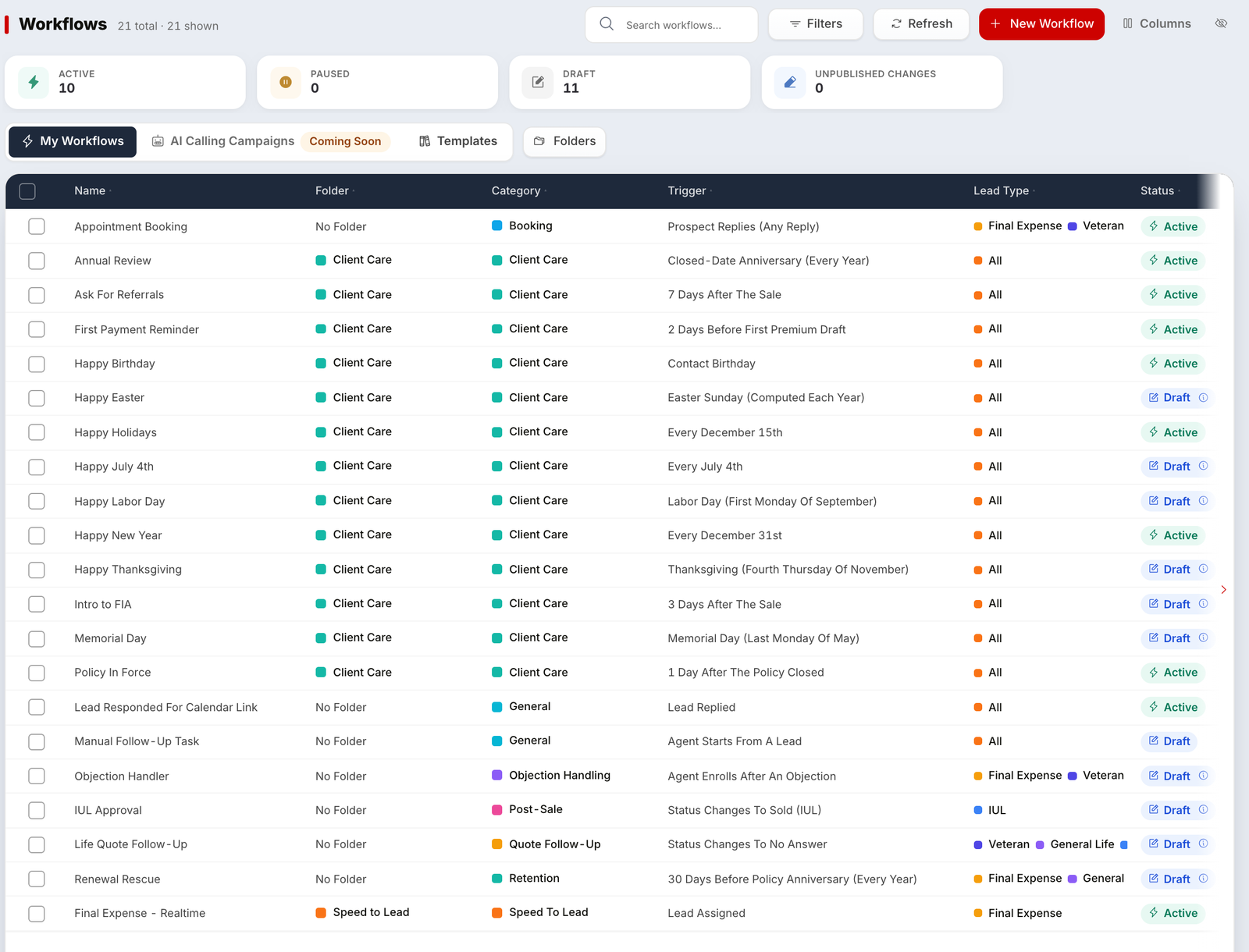This screenshot has width=1249, height=952.
Task: Click Active status badge for Annual Review
Action: 1172,261
